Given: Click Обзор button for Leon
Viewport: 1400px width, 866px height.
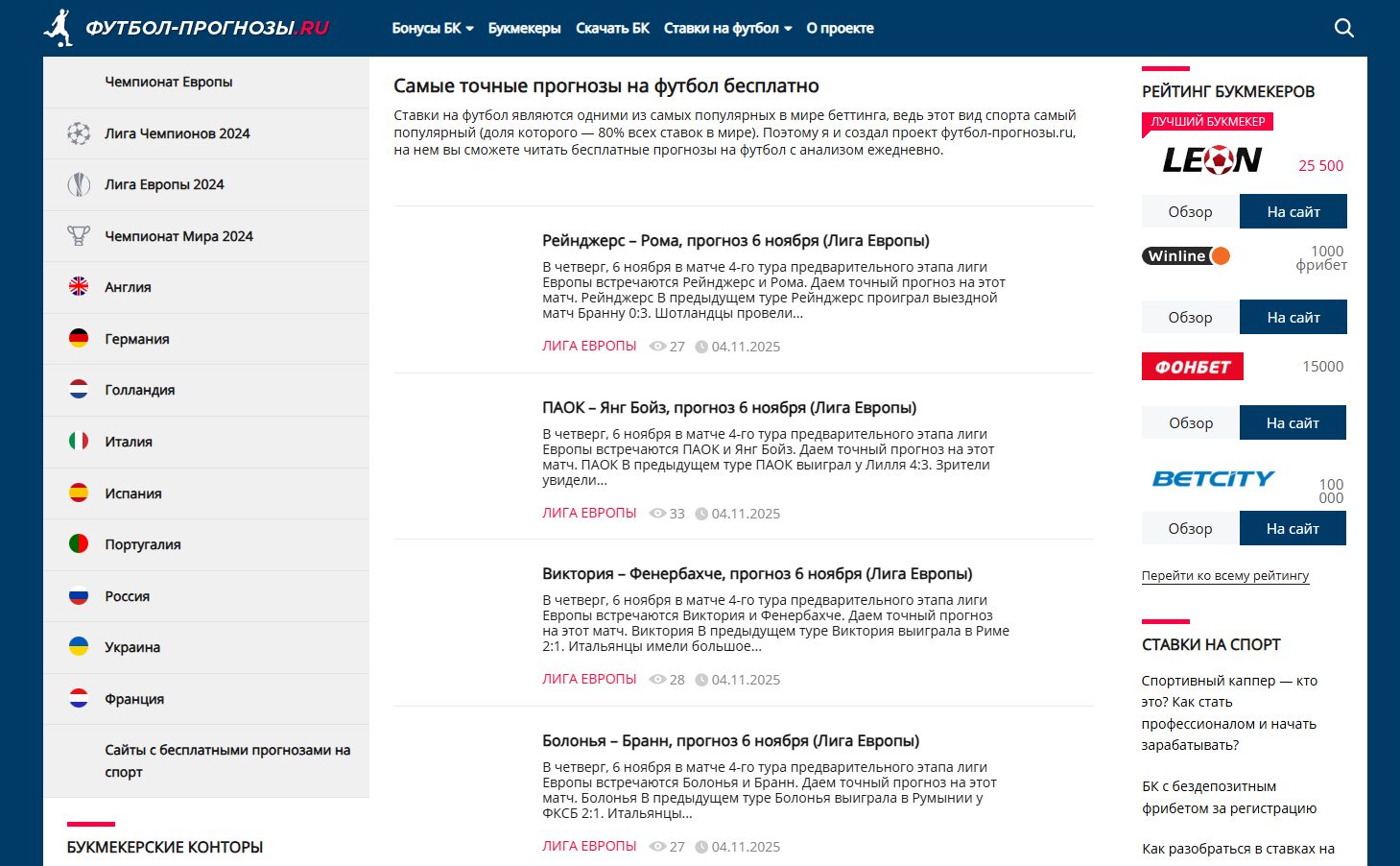Looking at the screenshot, I should coord(1190,211).
